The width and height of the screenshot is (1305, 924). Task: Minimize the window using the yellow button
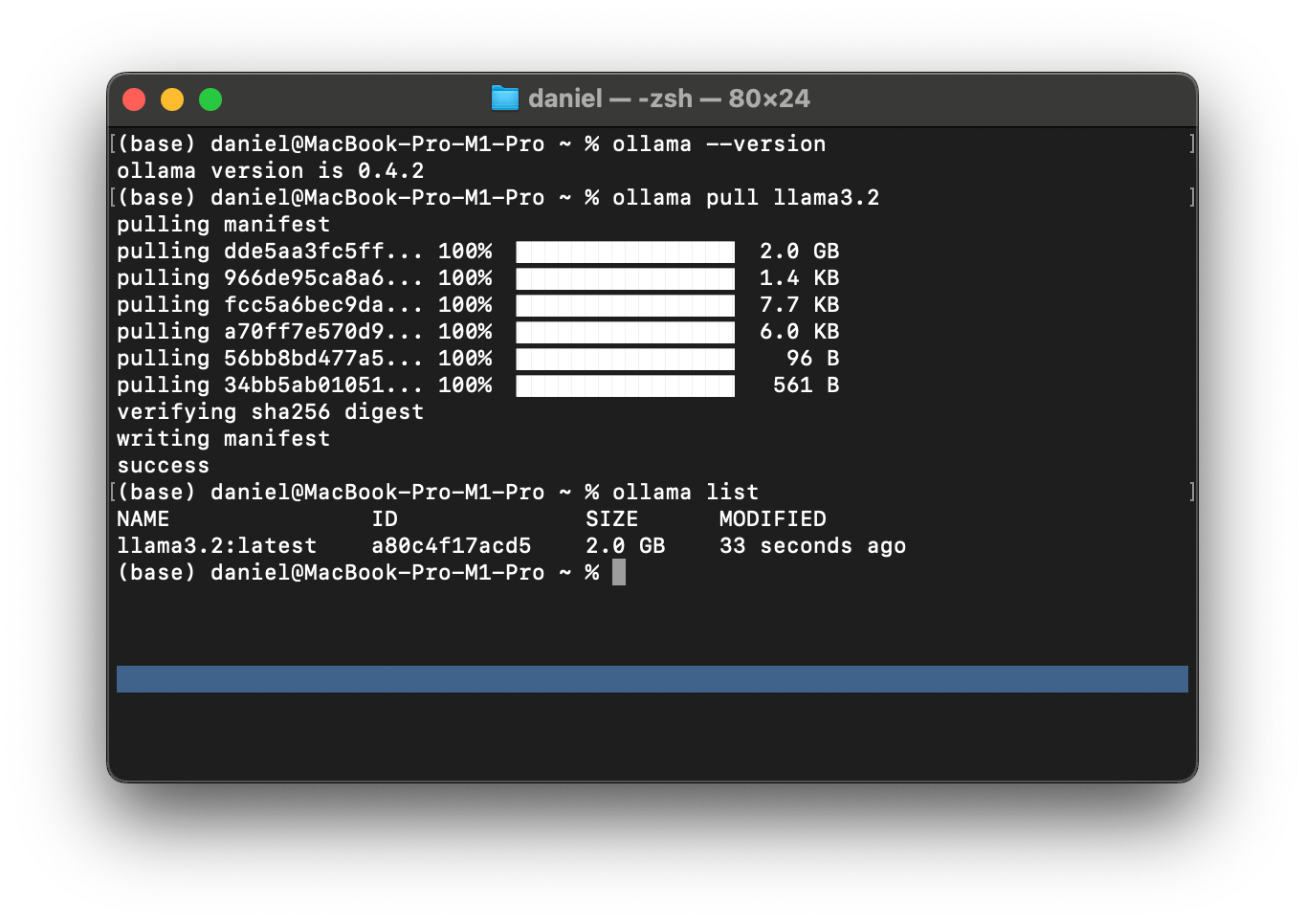(172, 99)
